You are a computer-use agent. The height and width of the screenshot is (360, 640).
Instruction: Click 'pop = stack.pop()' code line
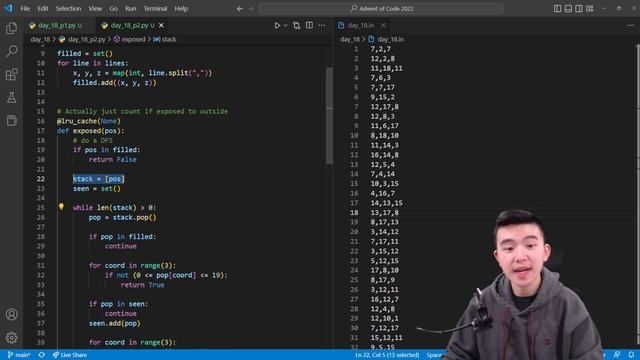(x=122, y=217)
